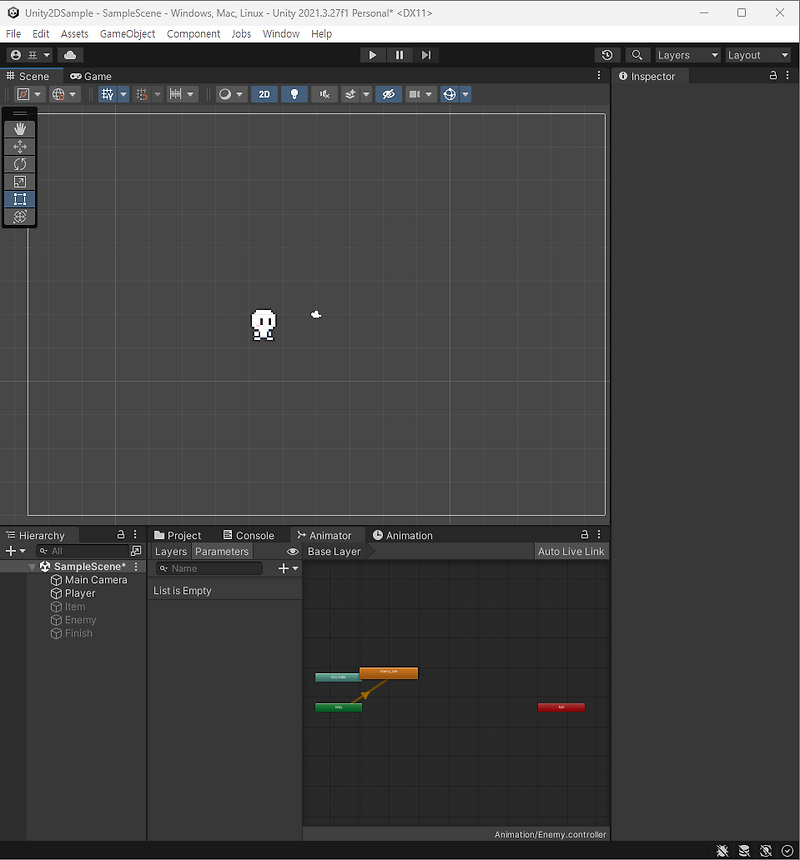Click the Enemy_idle state in the Animator
800x860 pixels.
coord(389,673)
